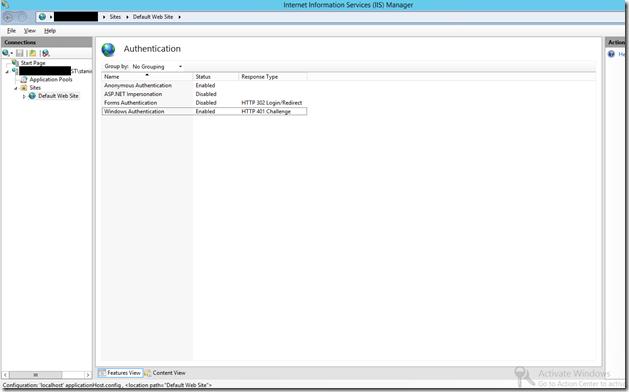Open the Create New Connection toolbar icon
The height and width of the screenshot is (392, 629).
click(6, 53)
